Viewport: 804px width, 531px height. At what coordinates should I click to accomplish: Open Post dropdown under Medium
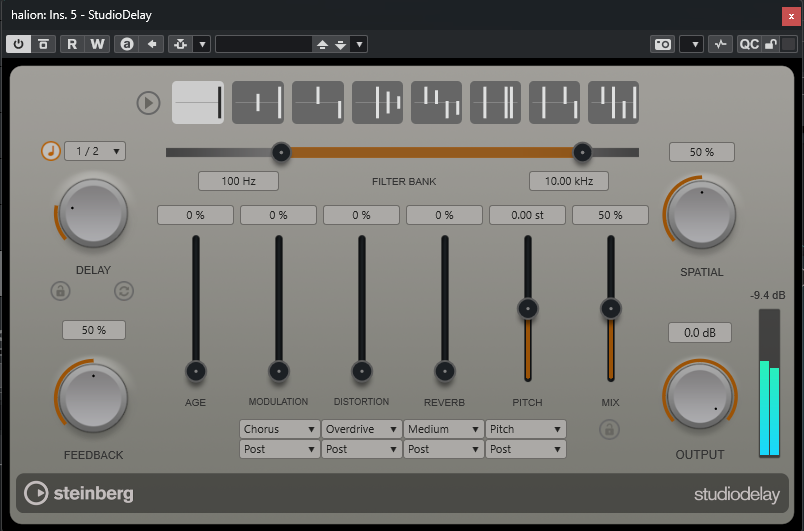(444, 449)
